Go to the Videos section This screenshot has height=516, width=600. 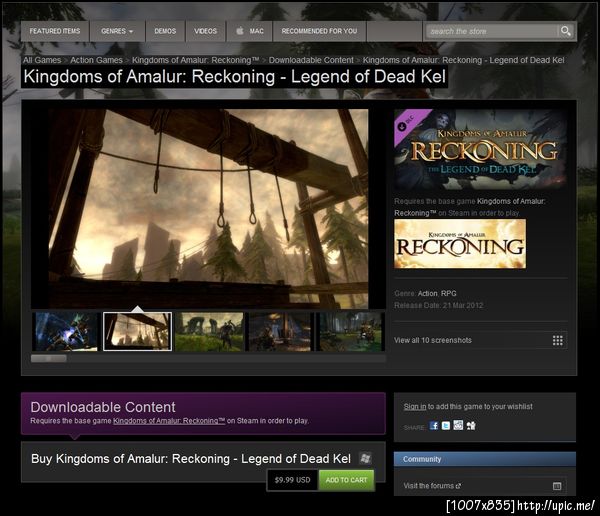click(x=205, y=31)
